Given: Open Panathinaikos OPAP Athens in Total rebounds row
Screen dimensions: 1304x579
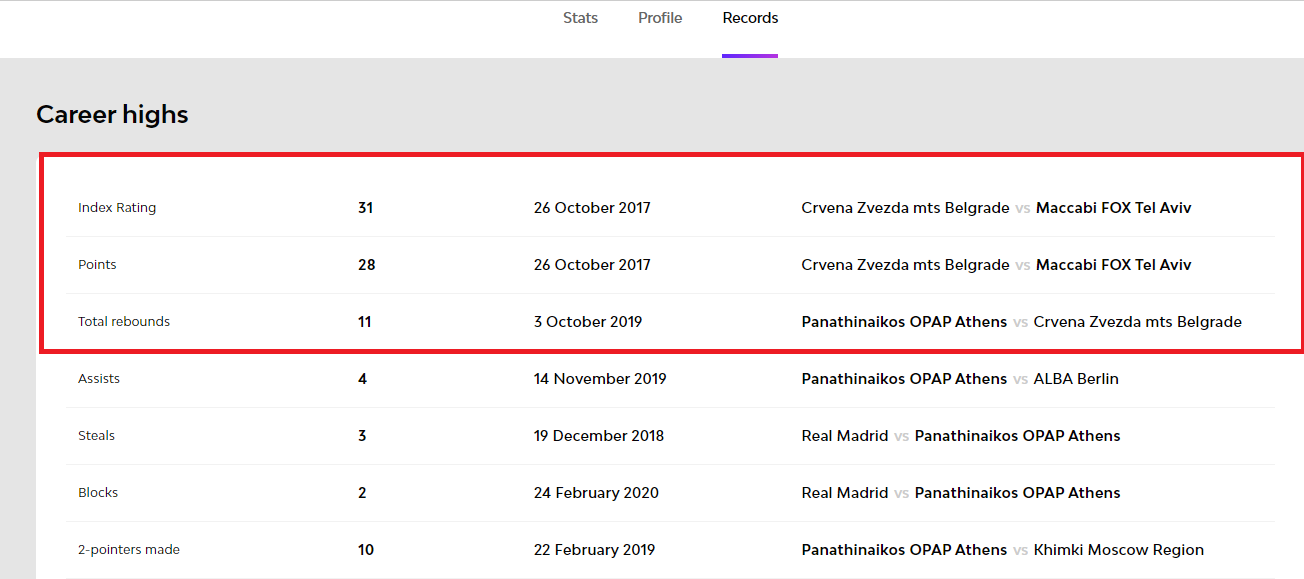Looking at the screenshot, I should coord(904,322).
